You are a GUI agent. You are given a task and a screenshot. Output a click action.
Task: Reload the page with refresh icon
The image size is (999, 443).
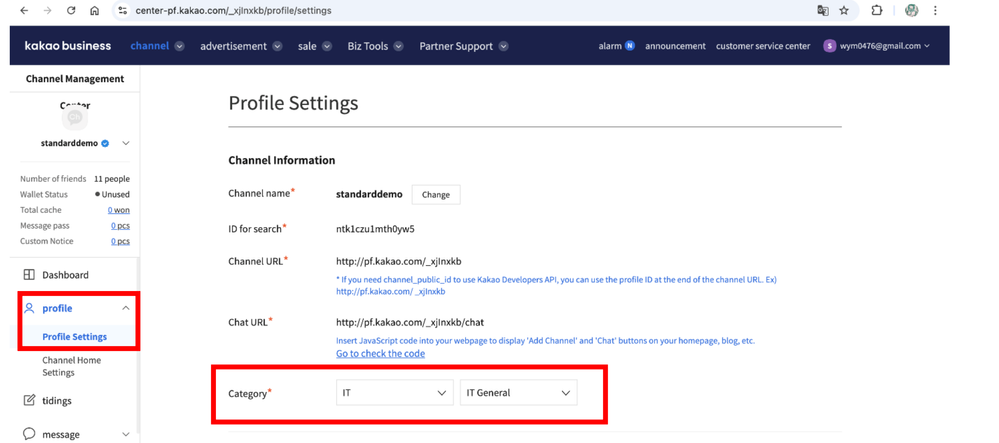[x=71, y=11]
